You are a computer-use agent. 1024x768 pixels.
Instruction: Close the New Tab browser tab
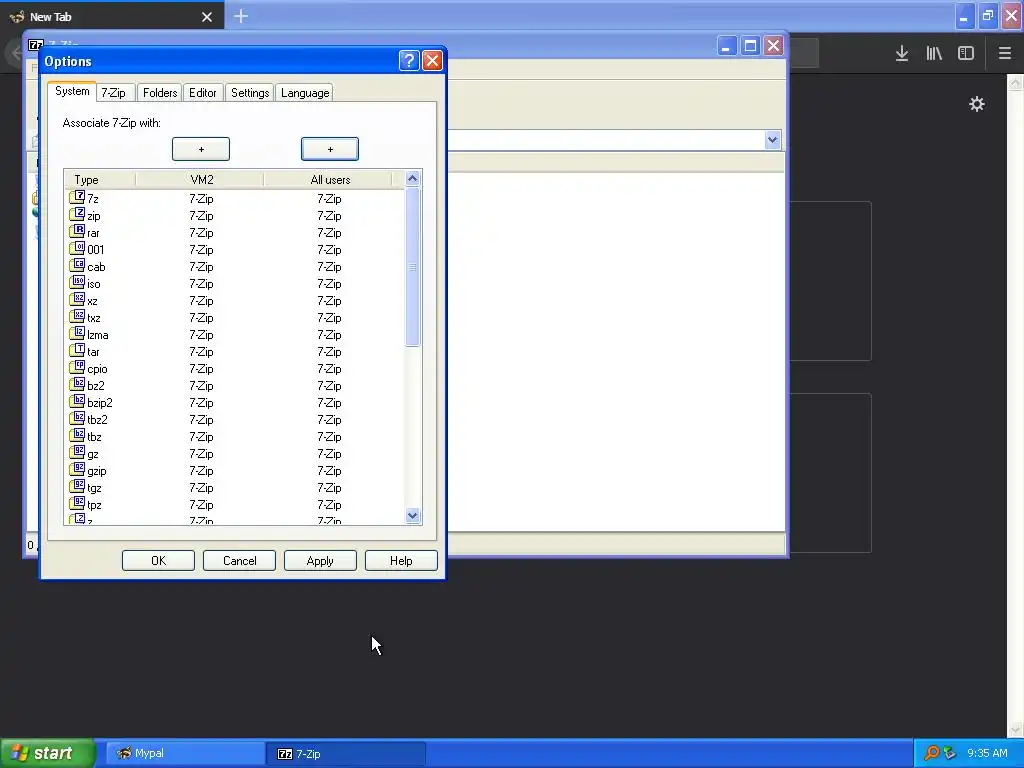click(x=207, y=17)
